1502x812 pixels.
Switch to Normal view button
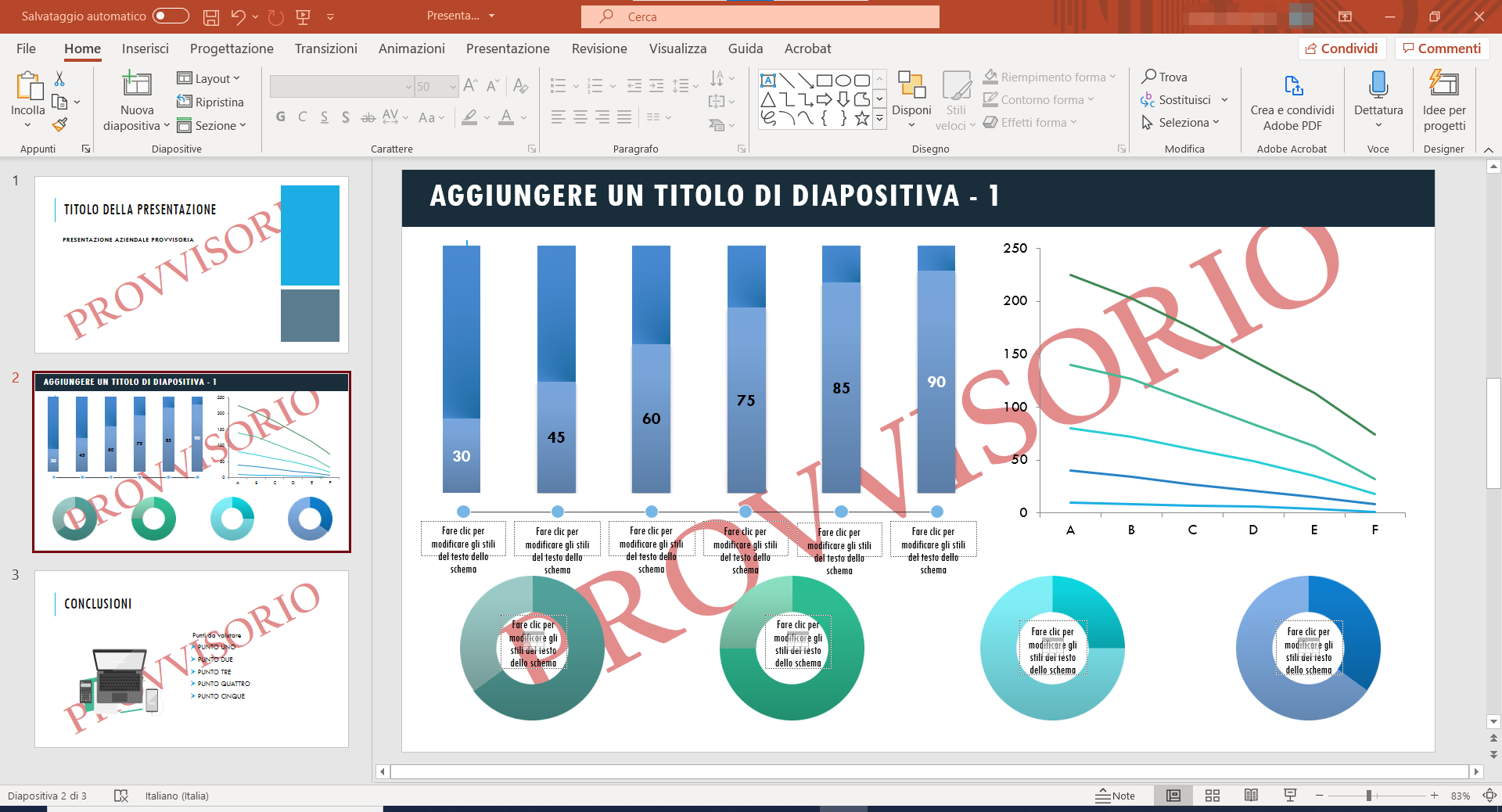[1173, 796]
